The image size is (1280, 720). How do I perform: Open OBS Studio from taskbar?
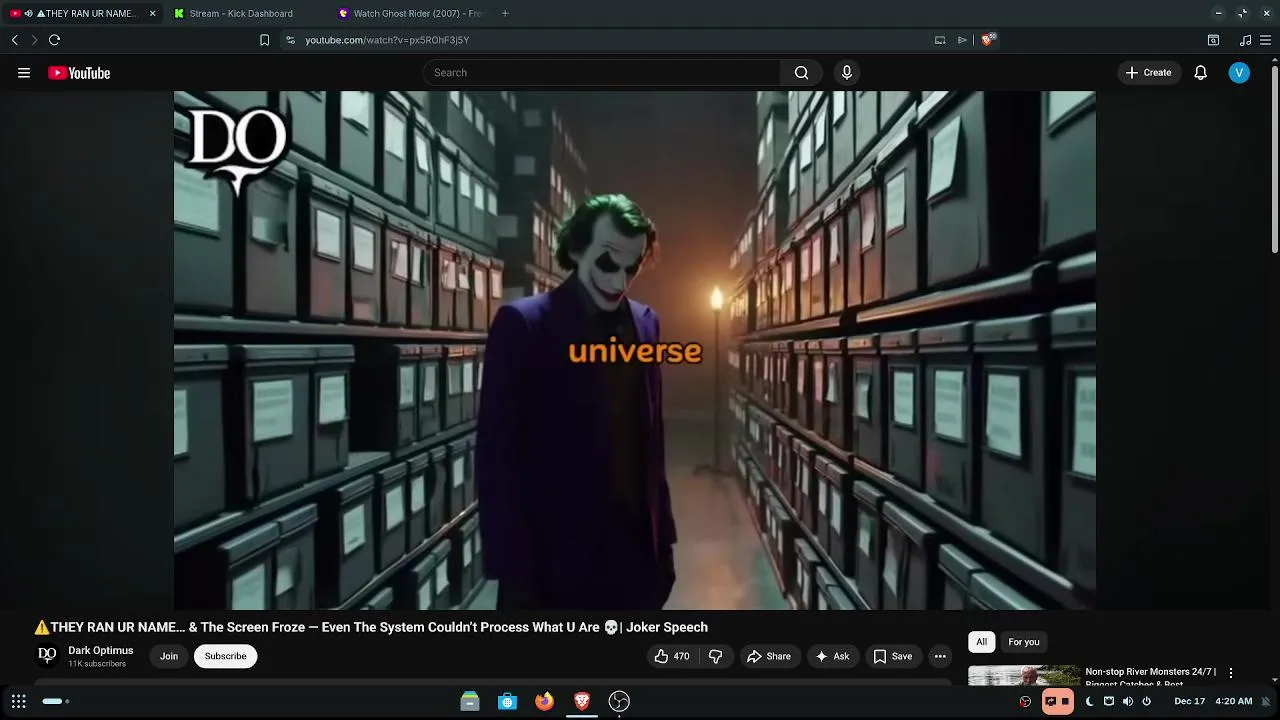point(619,701)
